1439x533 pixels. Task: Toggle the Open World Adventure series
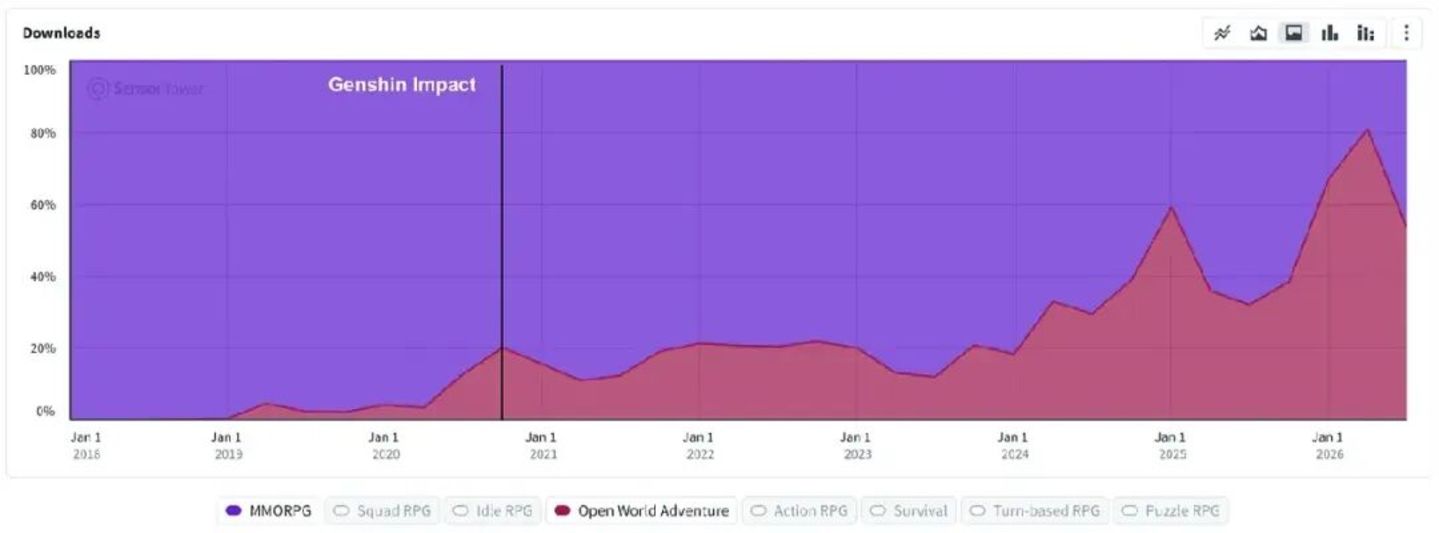642,511
